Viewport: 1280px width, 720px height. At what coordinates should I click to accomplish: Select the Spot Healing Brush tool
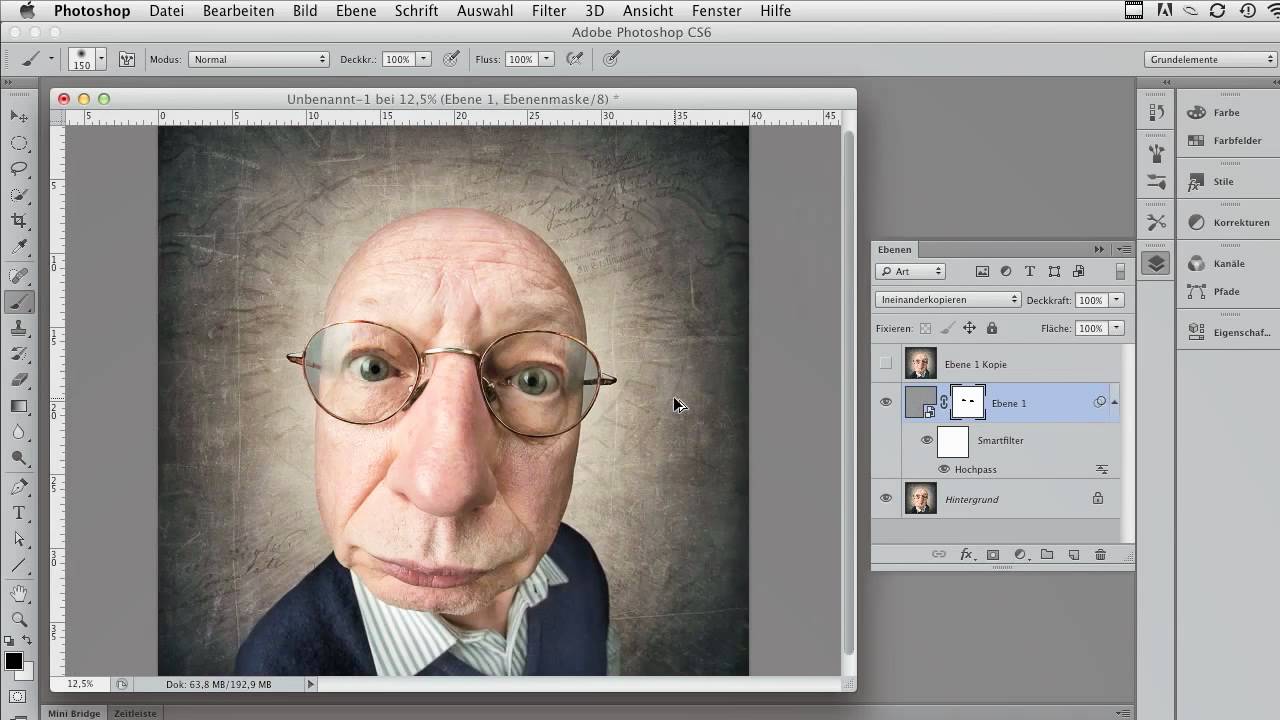19,276
